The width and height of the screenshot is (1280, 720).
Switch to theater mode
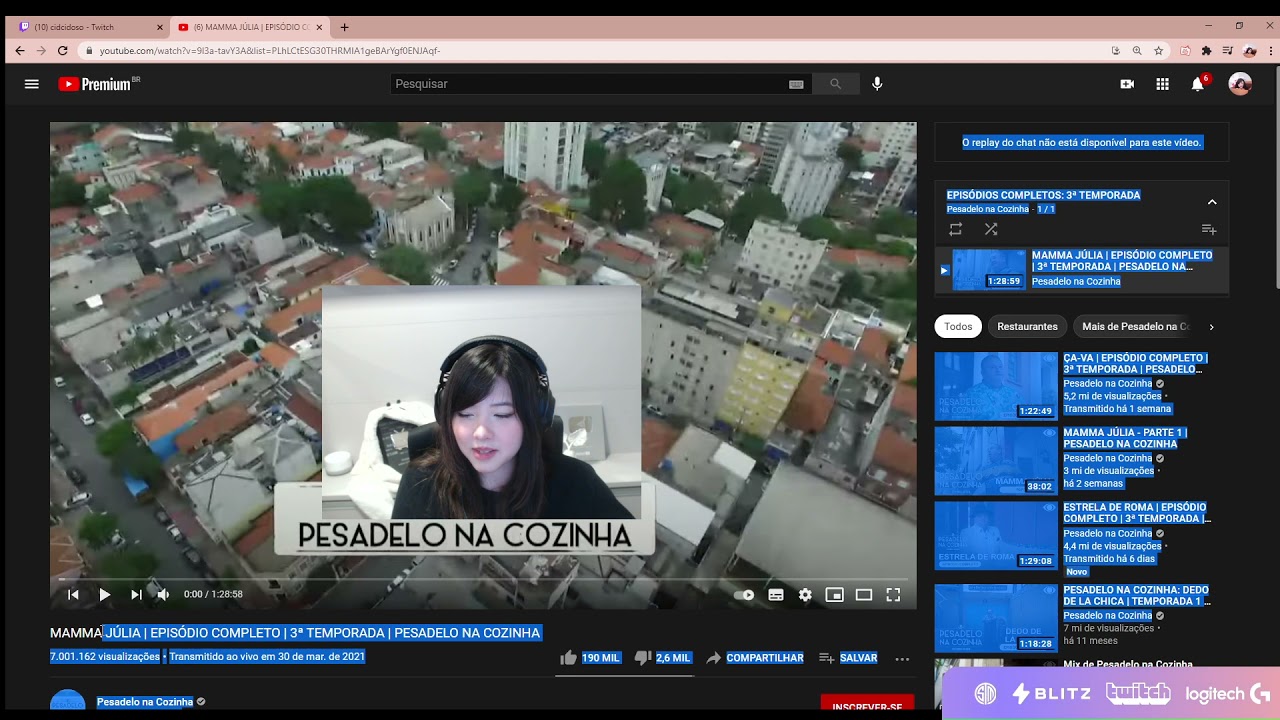864,594
